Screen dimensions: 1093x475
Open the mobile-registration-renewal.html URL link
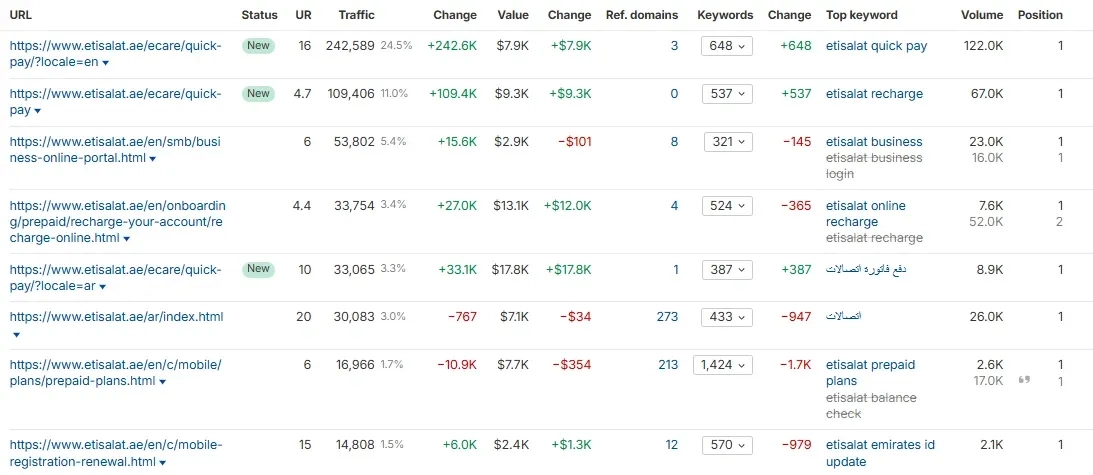tap(115, 453)
